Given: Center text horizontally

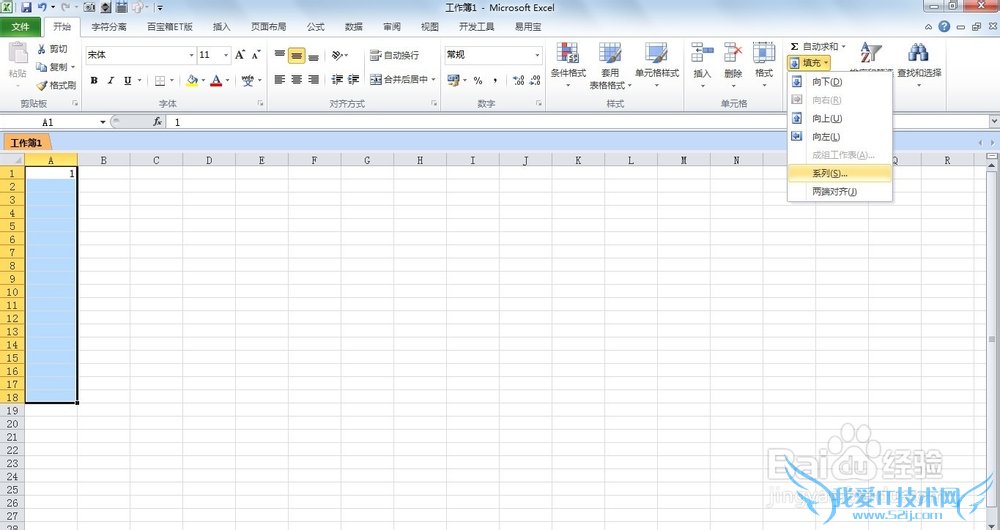Looking at the screenshot, I should pos(297,80).
